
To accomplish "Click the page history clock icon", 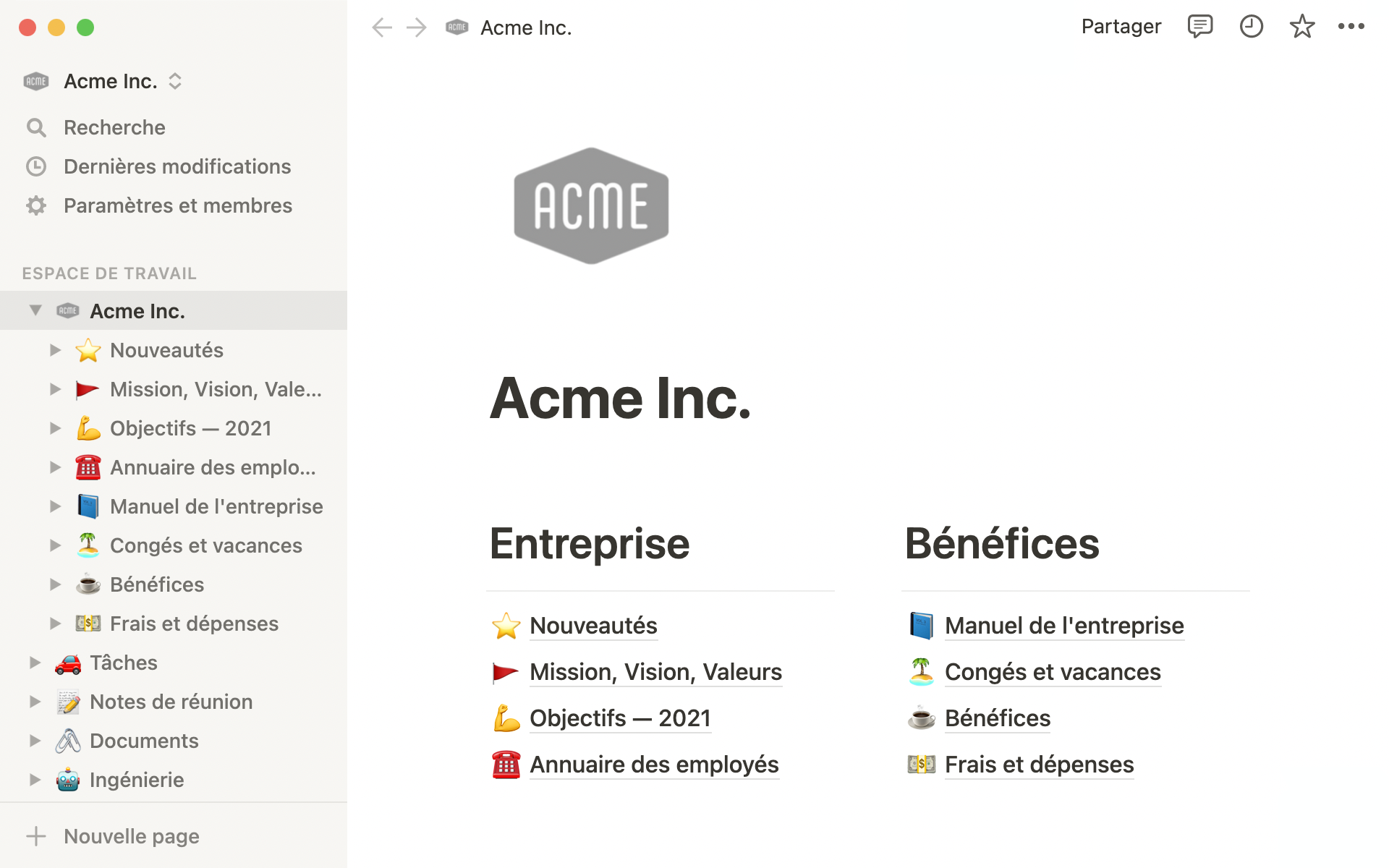I will (x=1251, y=27).
